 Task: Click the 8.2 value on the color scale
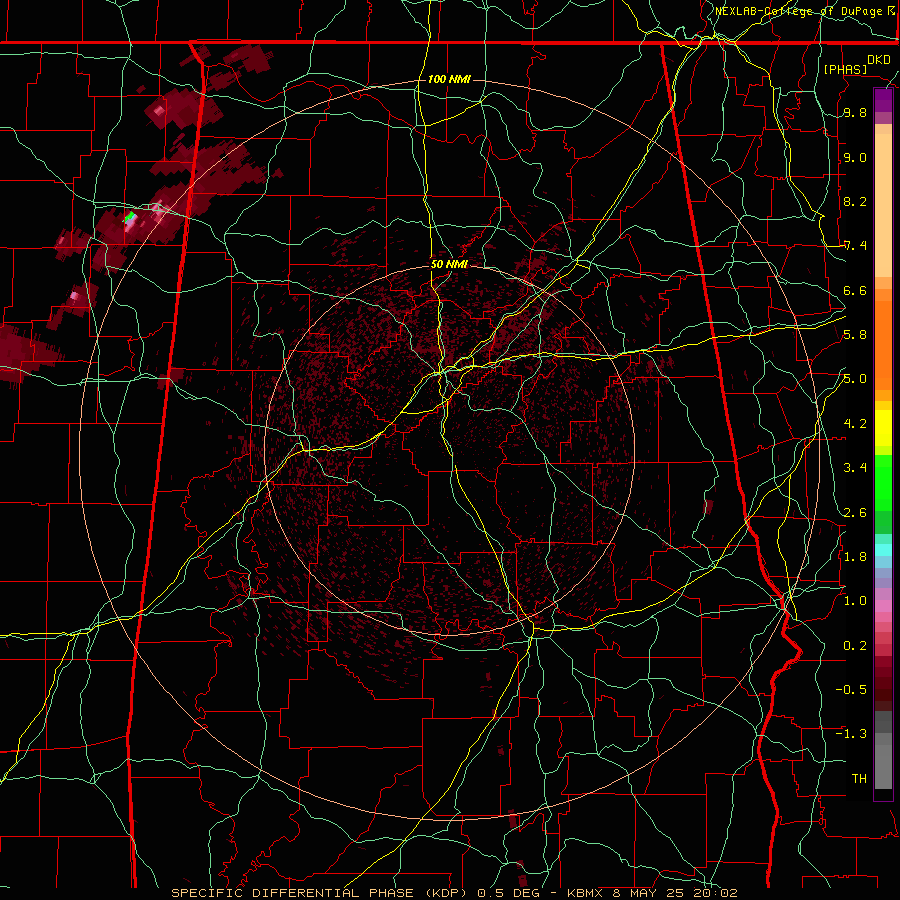click(x=855, y=201)
